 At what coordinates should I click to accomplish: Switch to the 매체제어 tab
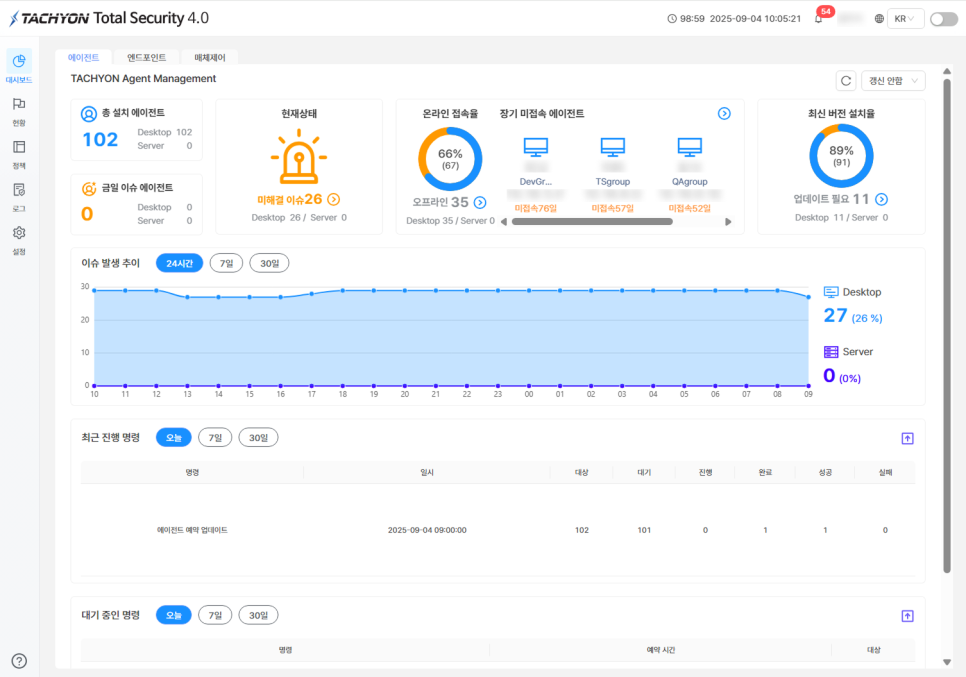(x=210, y=57)
